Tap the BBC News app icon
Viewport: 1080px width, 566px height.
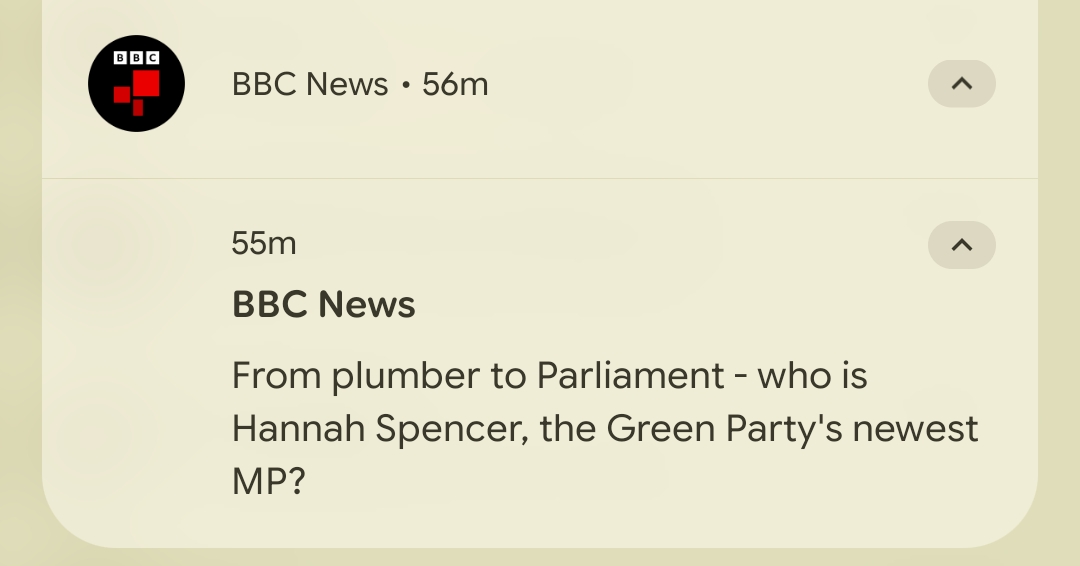[136, 83]
